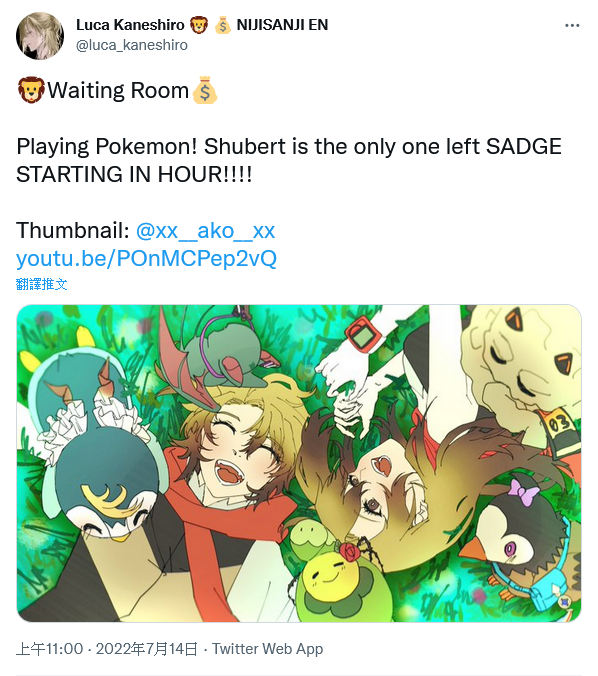
Task: Click the 上午11:00 timestamp
Action: tap(50, 649)
